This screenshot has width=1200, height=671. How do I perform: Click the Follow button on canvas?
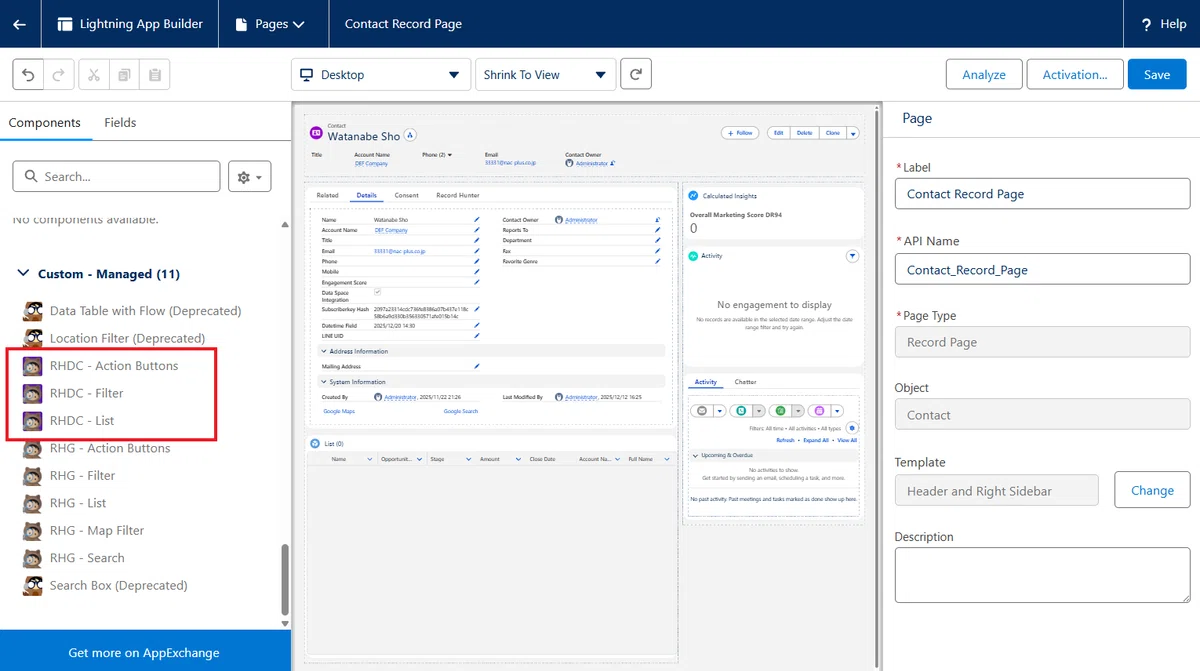[x=740, y=133]
